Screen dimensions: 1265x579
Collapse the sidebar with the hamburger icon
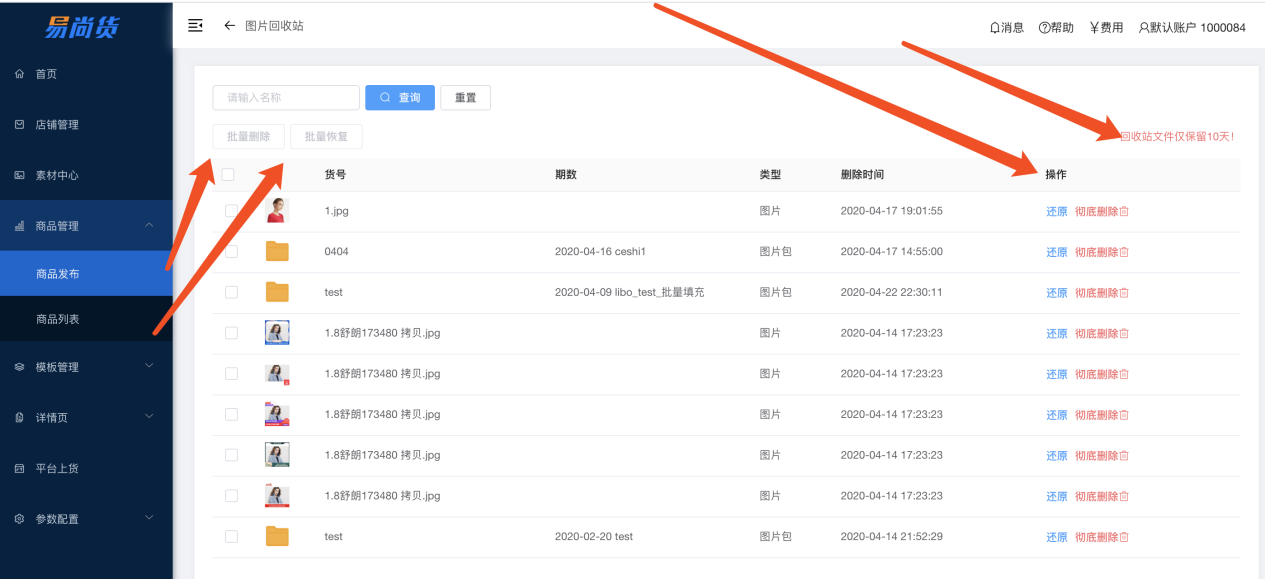click(196, 26)
